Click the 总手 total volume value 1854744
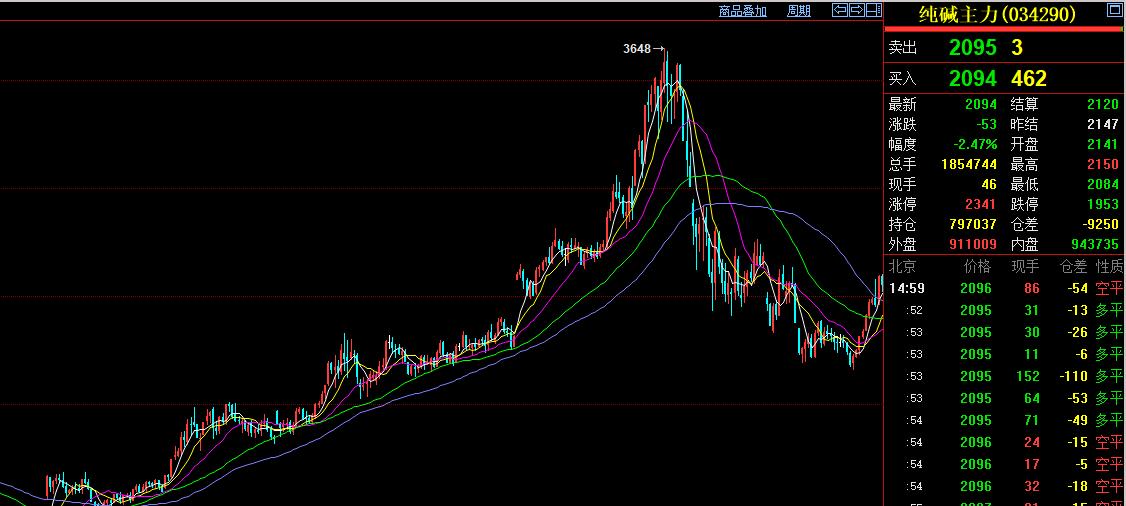 968,164
